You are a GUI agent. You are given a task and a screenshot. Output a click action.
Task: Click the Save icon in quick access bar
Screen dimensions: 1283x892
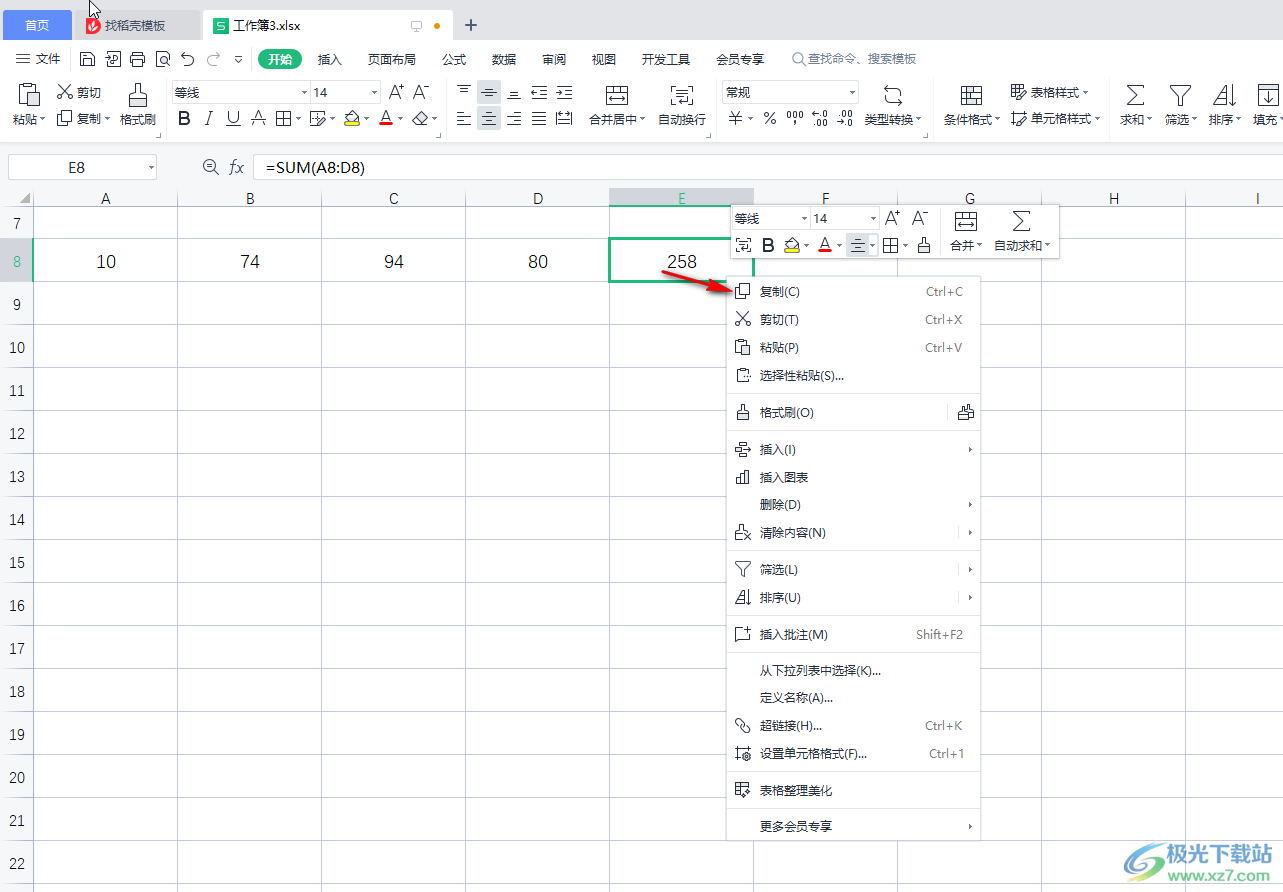[87, 59]
